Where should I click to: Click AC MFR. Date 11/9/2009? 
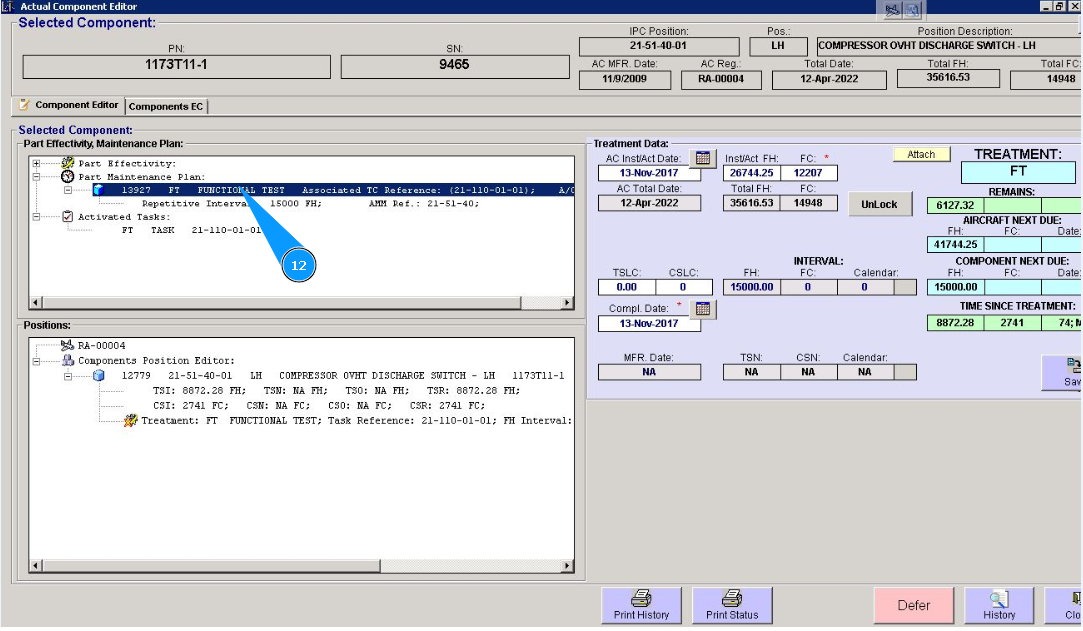click(x=624, y=79)
